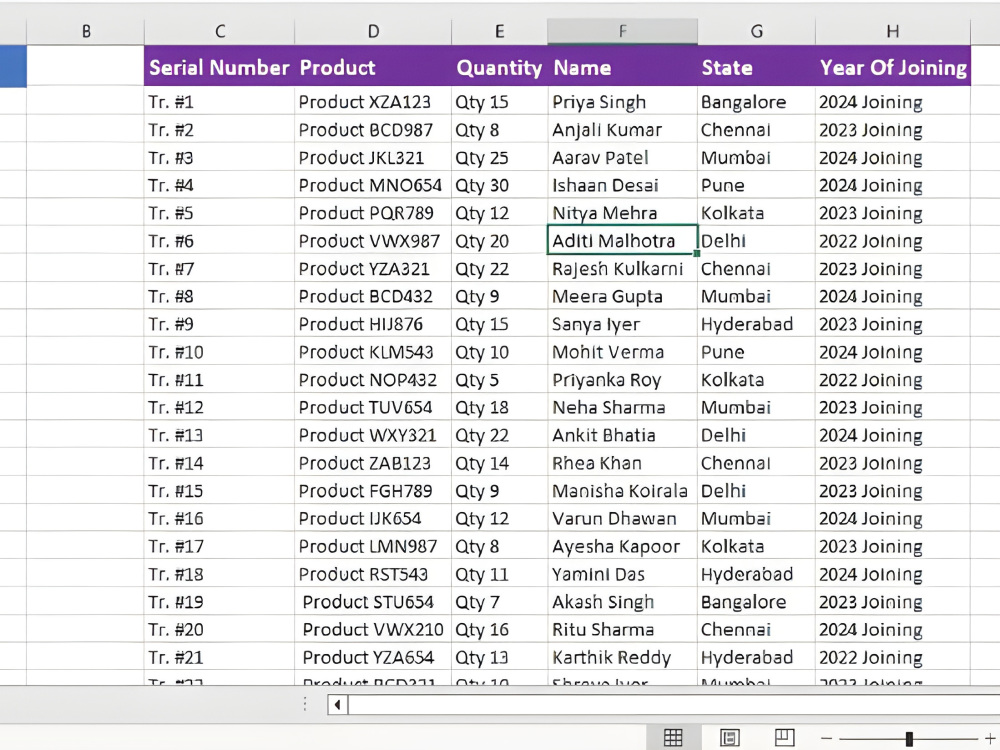This screenshot has width=1000, height=750.
Task: Select the cell Yamini Das
Action: [x=622, y=574]
